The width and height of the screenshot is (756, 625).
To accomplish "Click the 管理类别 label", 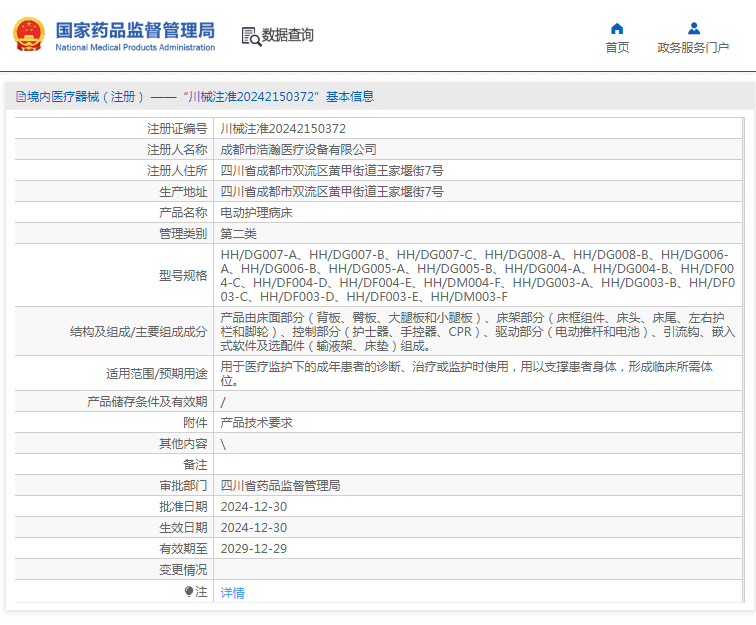I will (183, 233).
